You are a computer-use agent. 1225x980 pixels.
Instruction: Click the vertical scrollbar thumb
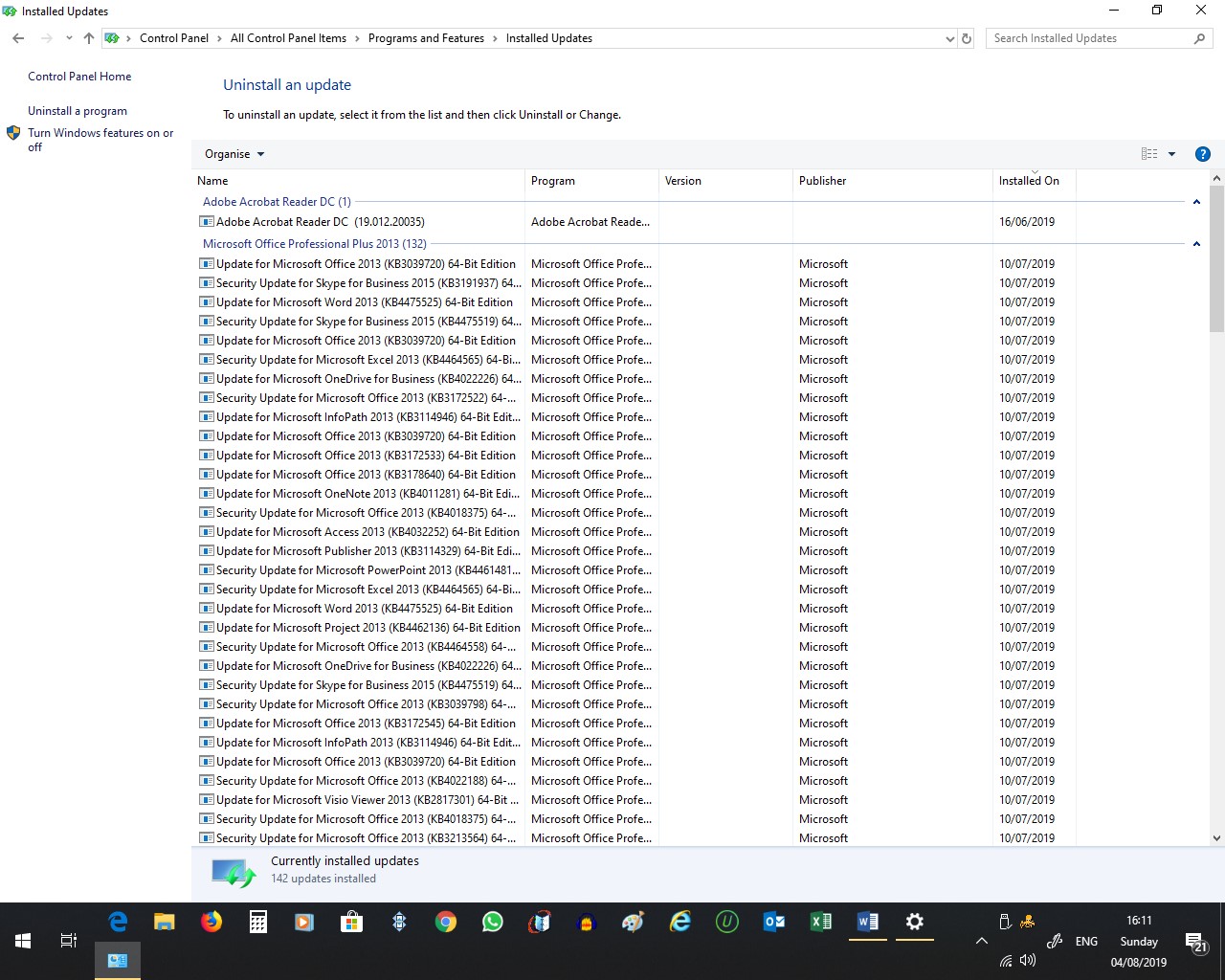pos(1216,258)
